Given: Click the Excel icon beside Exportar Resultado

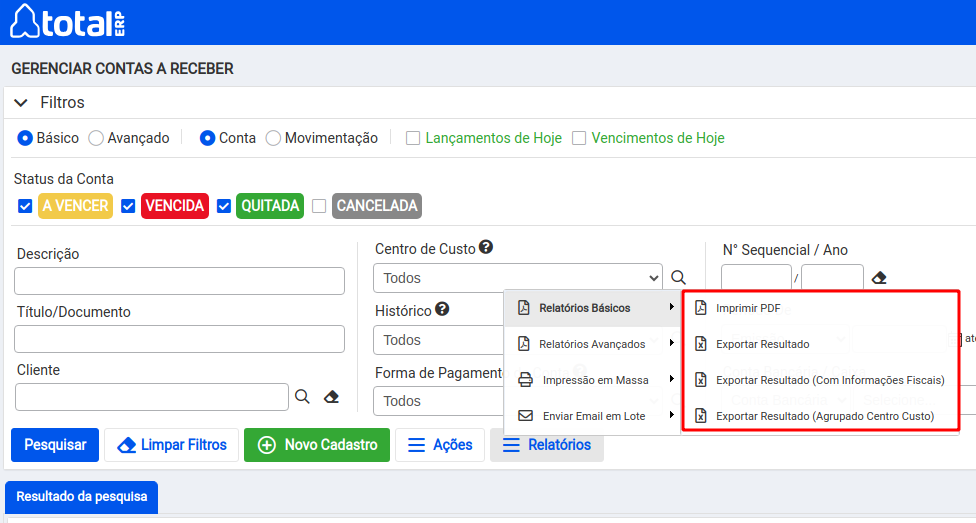Looking at the screenshot, I should pos(701,344).
